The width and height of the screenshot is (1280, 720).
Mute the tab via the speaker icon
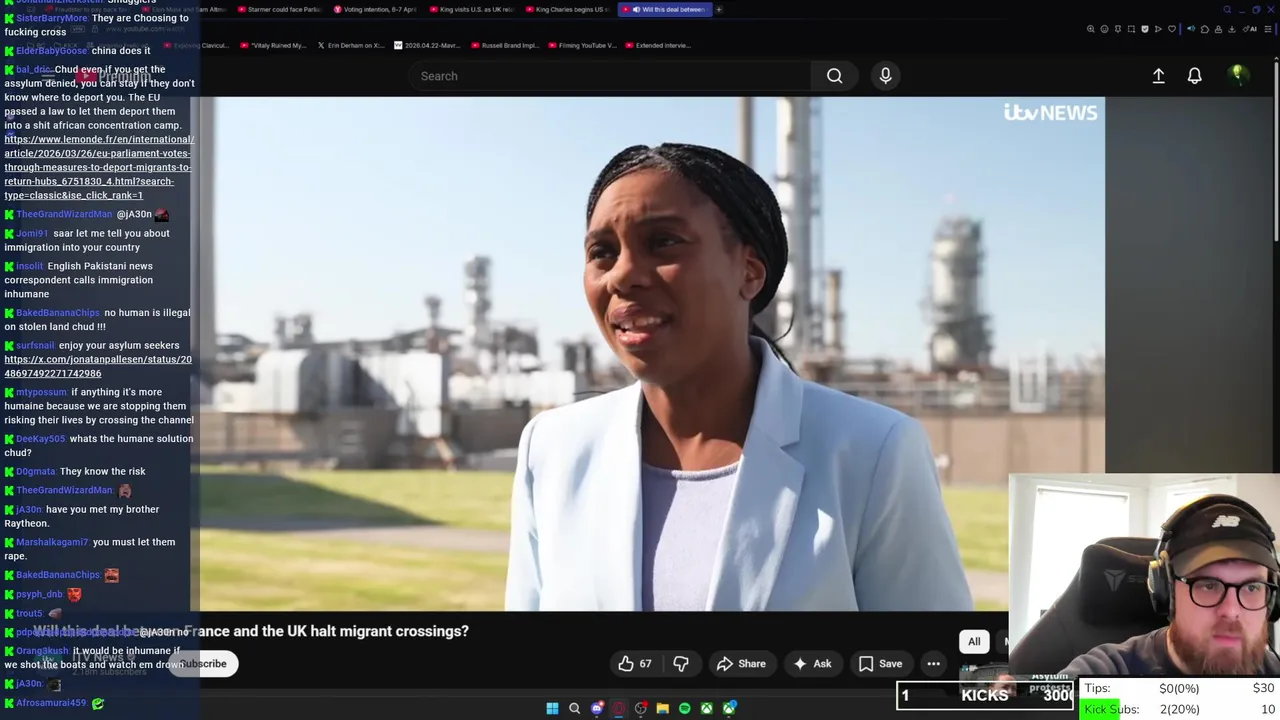[x=1191, y=29]
